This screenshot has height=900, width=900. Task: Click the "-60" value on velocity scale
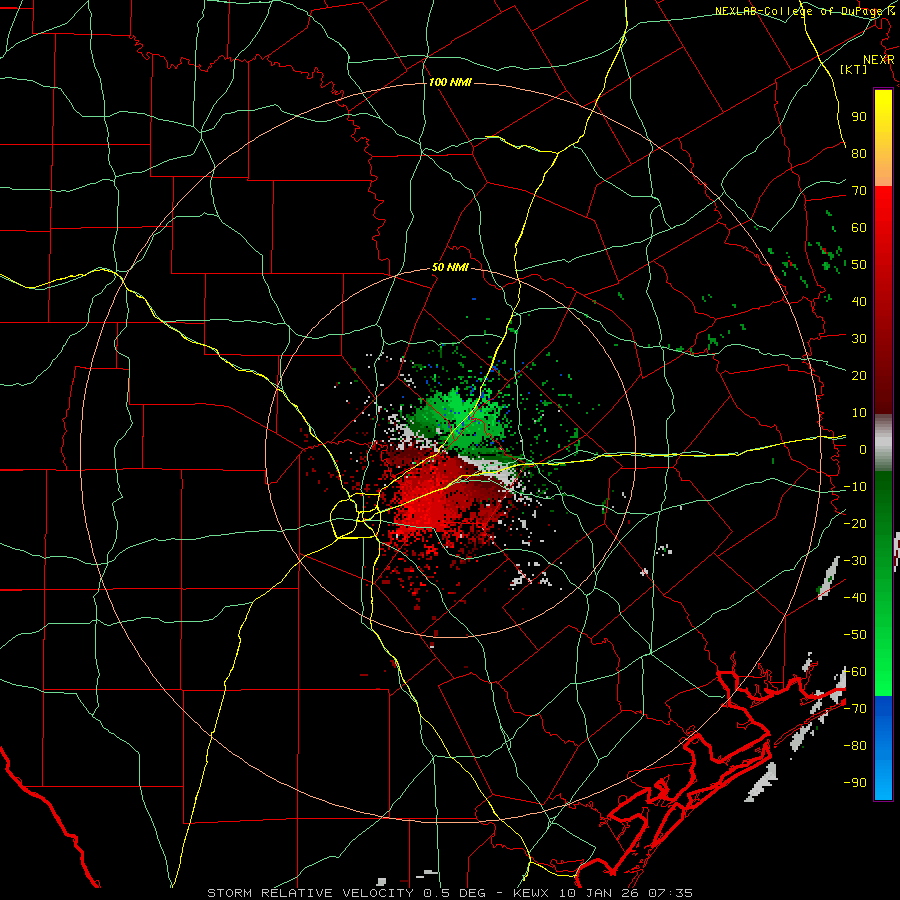[855, 672]
